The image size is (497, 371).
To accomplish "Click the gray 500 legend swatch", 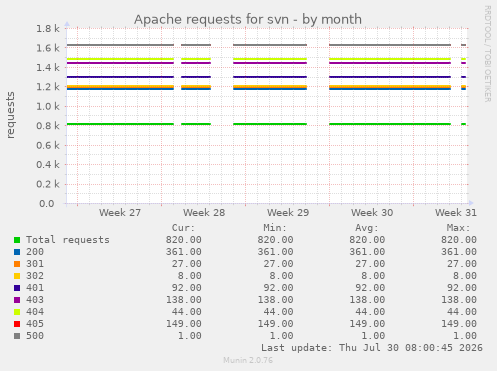I will point(17,336).
